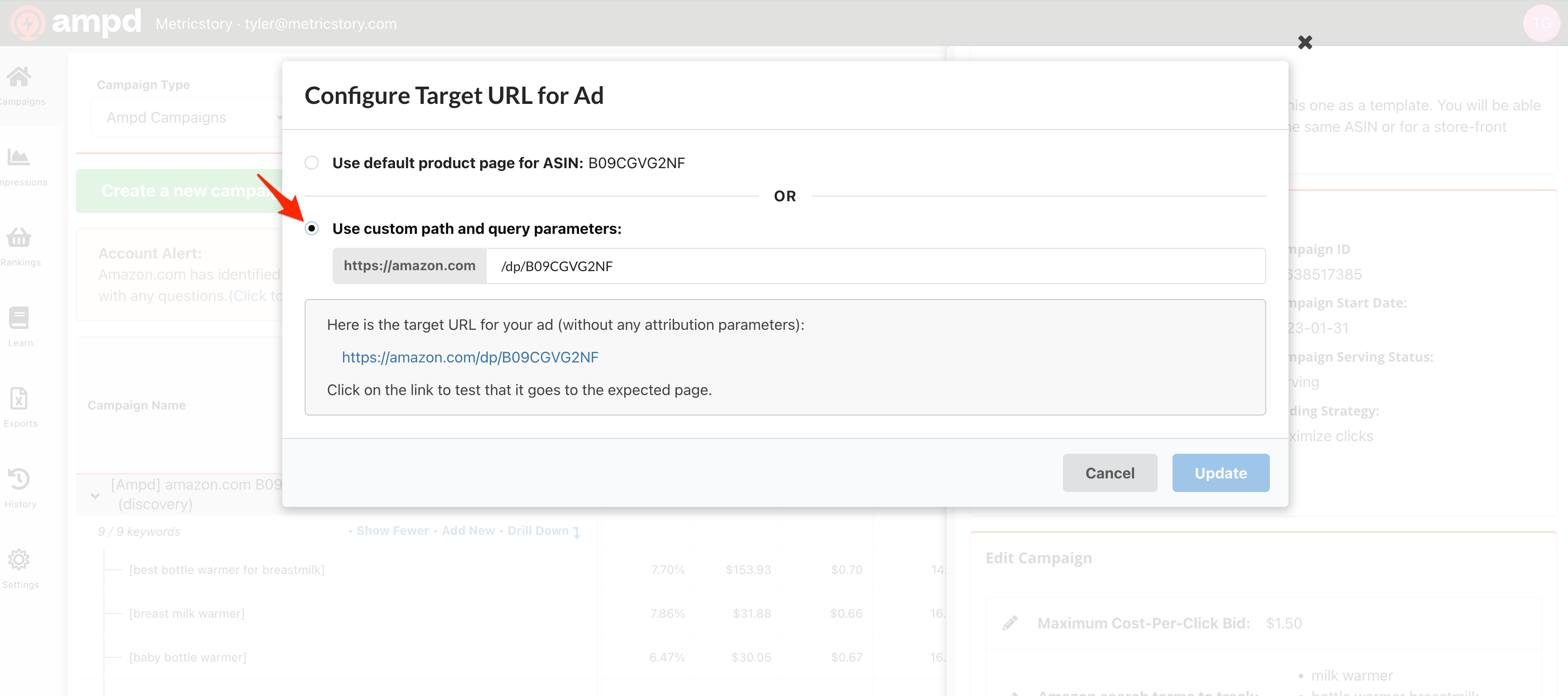Open the Rankings basket icon in the sidebar
1568x696 pixels.
click(x=19, y=238)
